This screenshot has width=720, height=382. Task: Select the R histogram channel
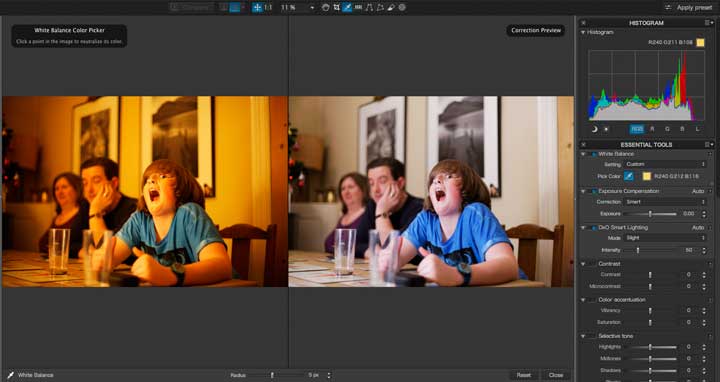652,129
